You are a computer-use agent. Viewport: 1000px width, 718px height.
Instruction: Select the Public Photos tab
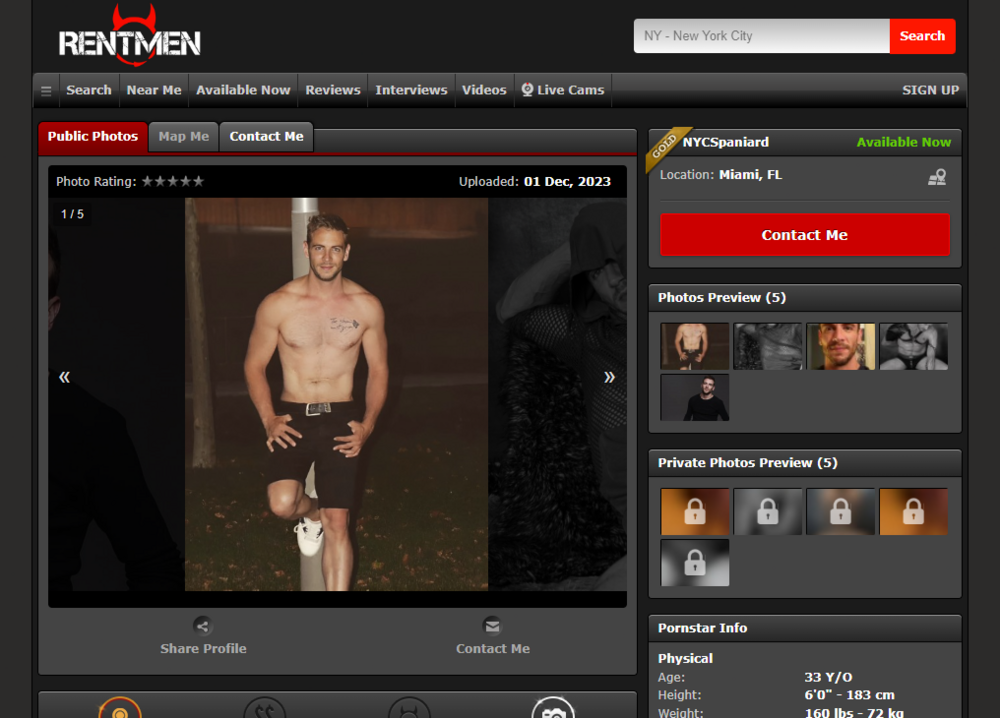93,137
